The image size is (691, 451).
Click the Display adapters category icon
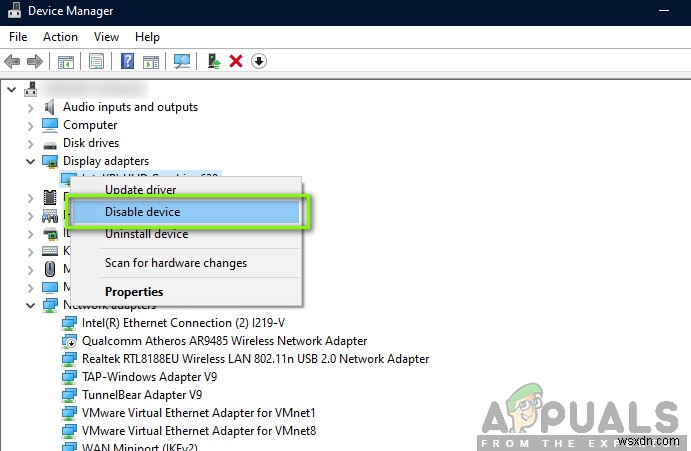[x=50, y=161]
